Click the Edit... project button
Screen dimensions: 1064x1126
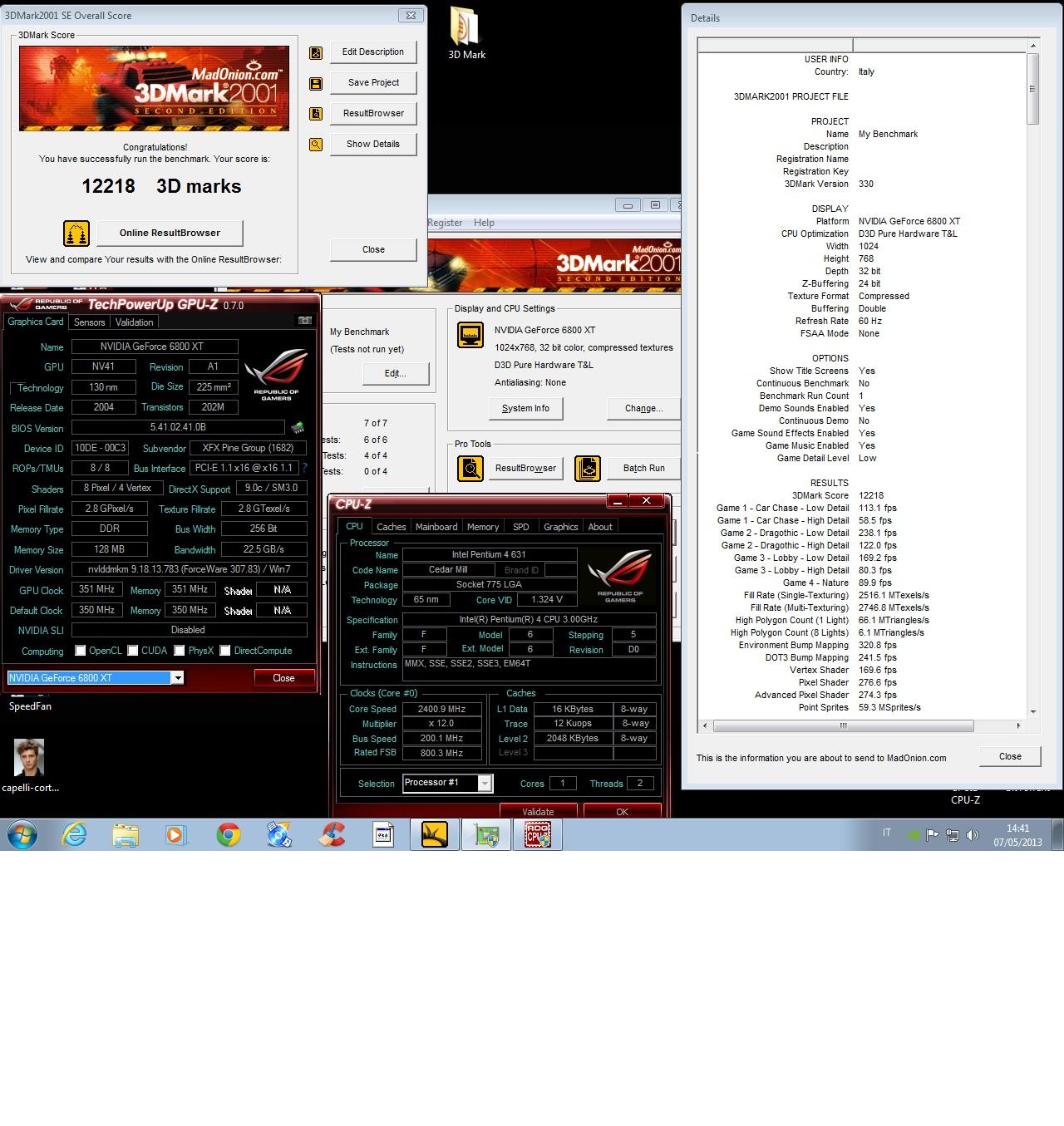pos(396,373)
